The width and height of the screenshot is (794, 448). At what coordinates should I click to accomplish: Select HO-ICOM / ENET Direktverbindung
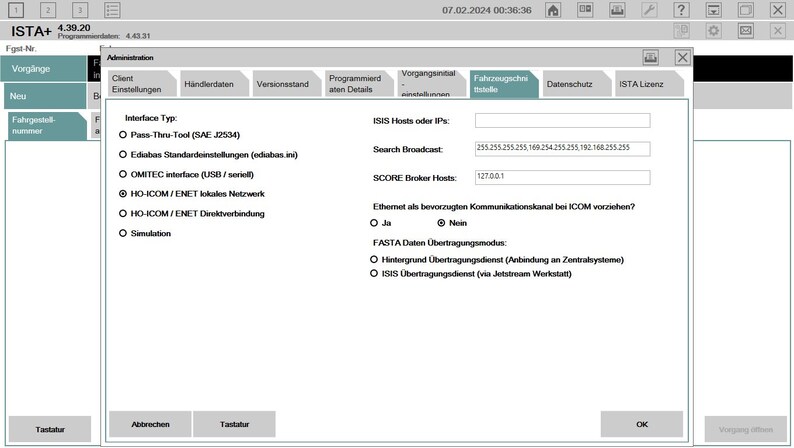191,214
